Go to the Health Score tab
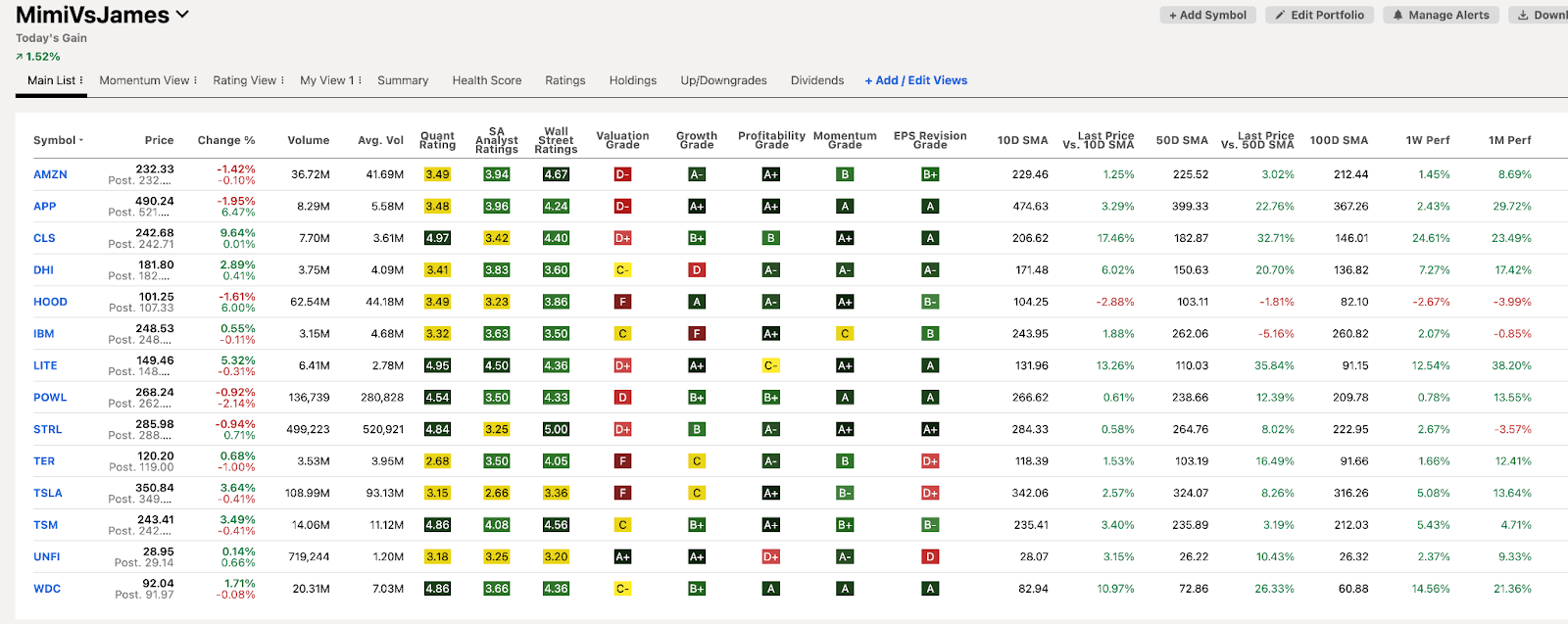1568x624 pixels. [487, 80]
